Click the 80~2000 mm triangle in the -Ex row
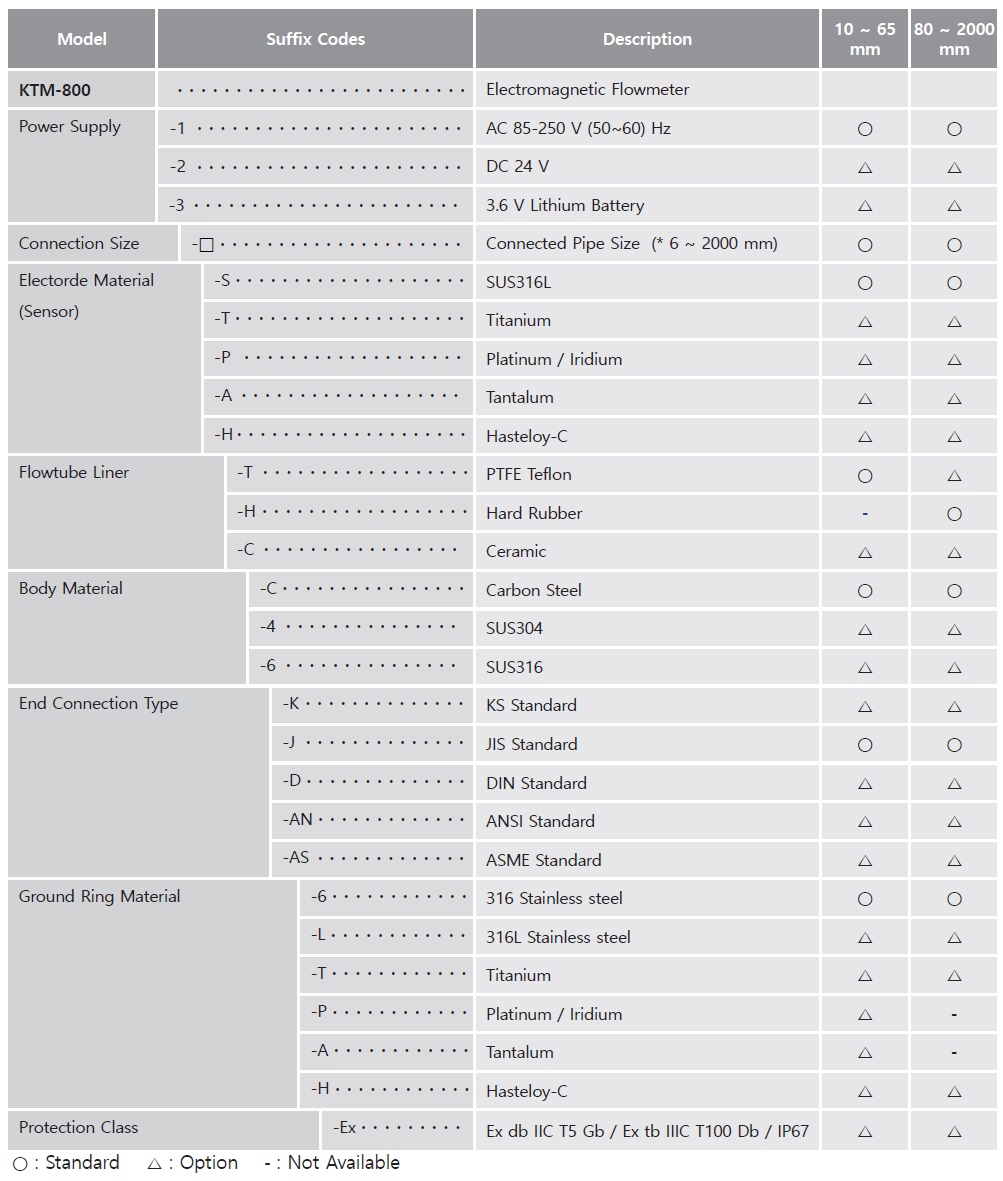Screen dimensions: 1003x1181 (x=954, y=1132)
